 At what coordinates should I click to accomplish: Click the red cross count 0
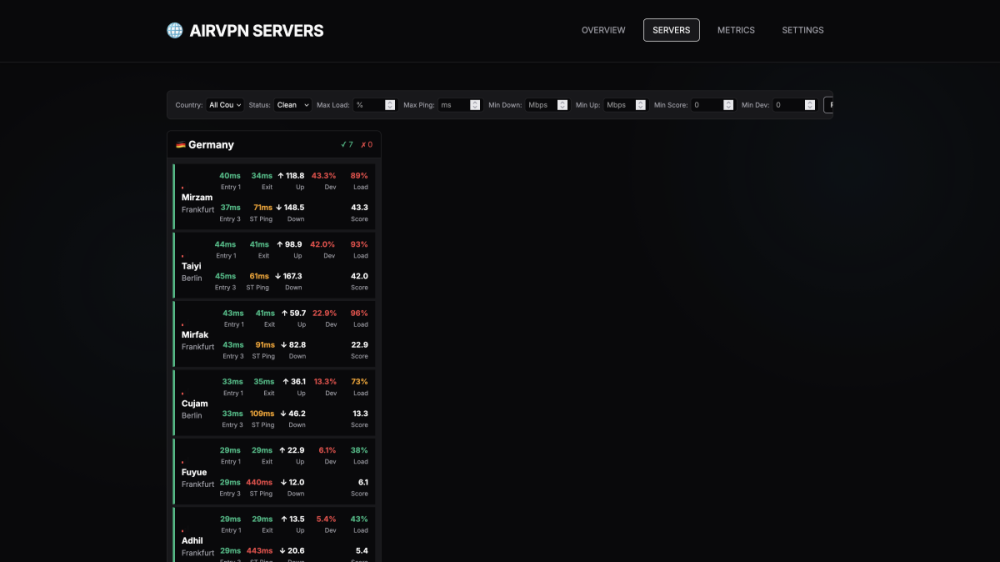367,145
